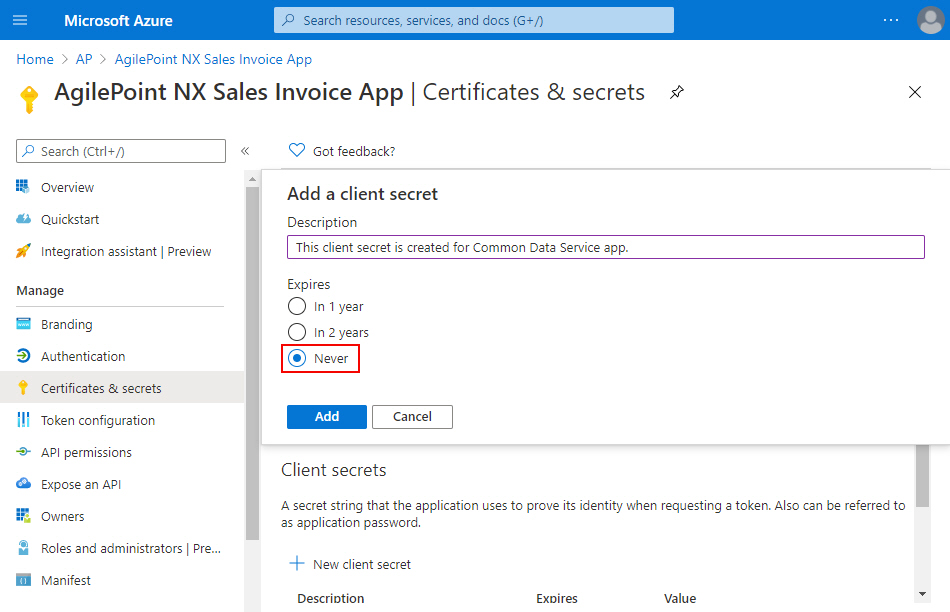Select the In 2 years expiry option
The image size is (950, 612).
[297, 332]
